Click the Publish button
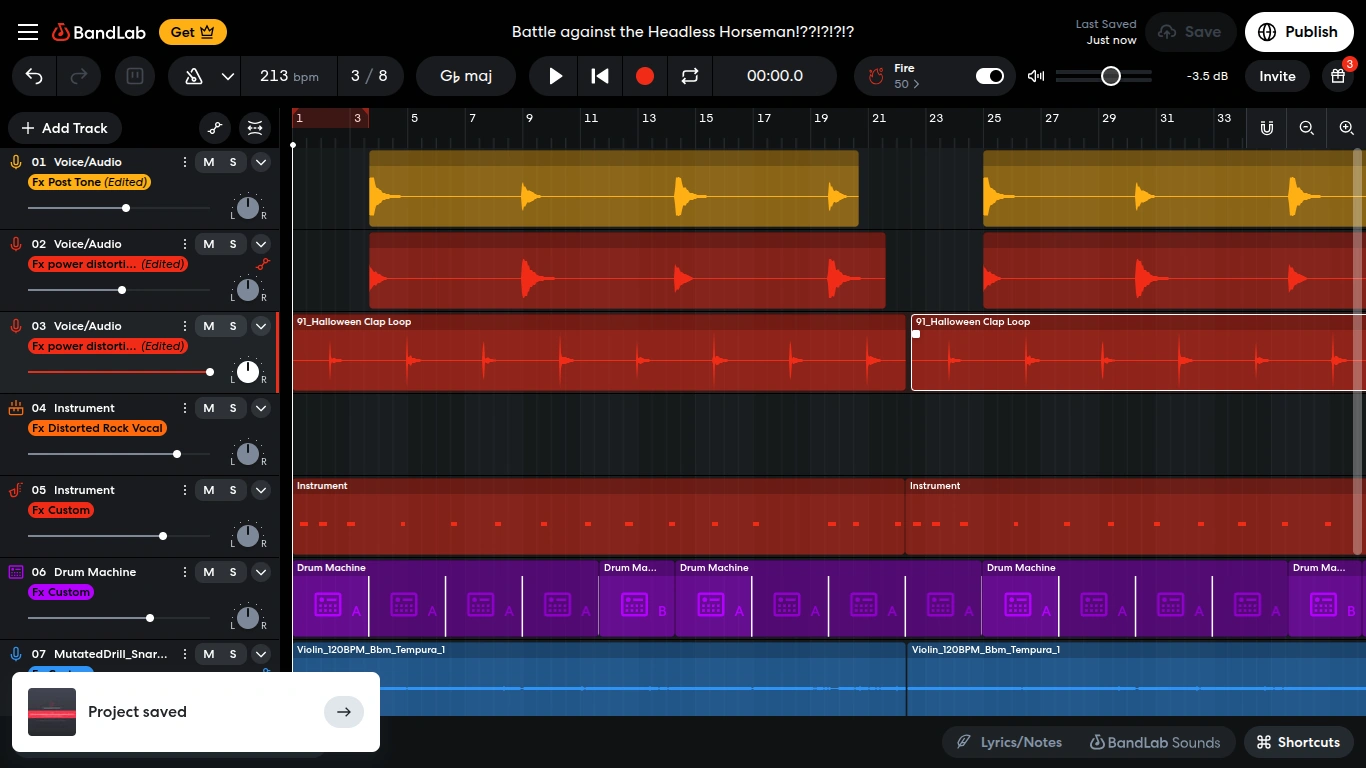The image size is (1366, 768). tap(1299, 32)
